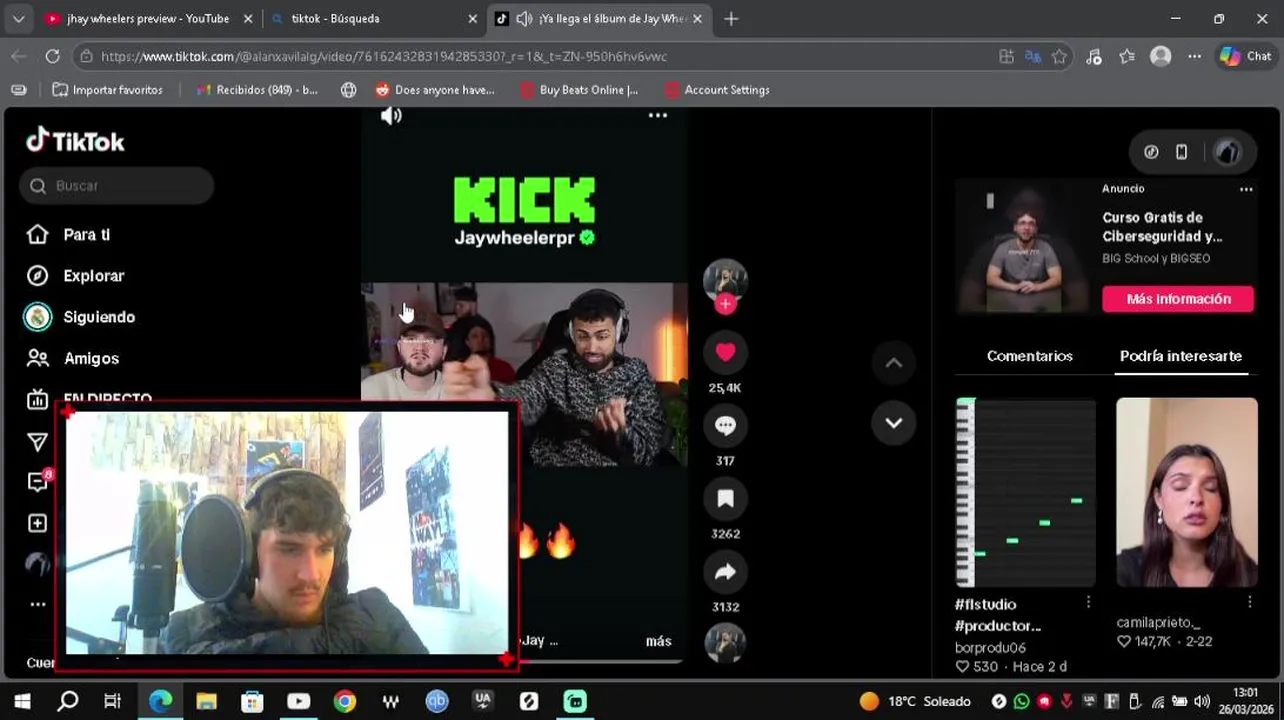Image resolution: width=1284 pixels, height=720 pixels.
Task: Open the browser media control icon
Action: pyautogui.click(x=1094, y=57)
